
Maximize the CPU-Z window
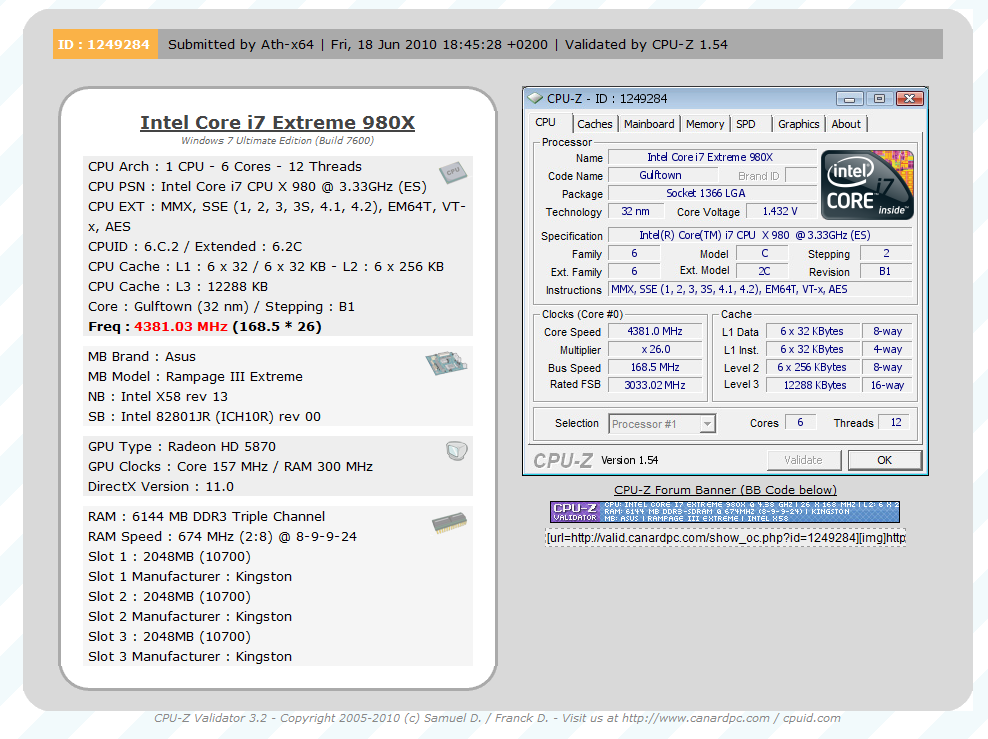point(879,99)
